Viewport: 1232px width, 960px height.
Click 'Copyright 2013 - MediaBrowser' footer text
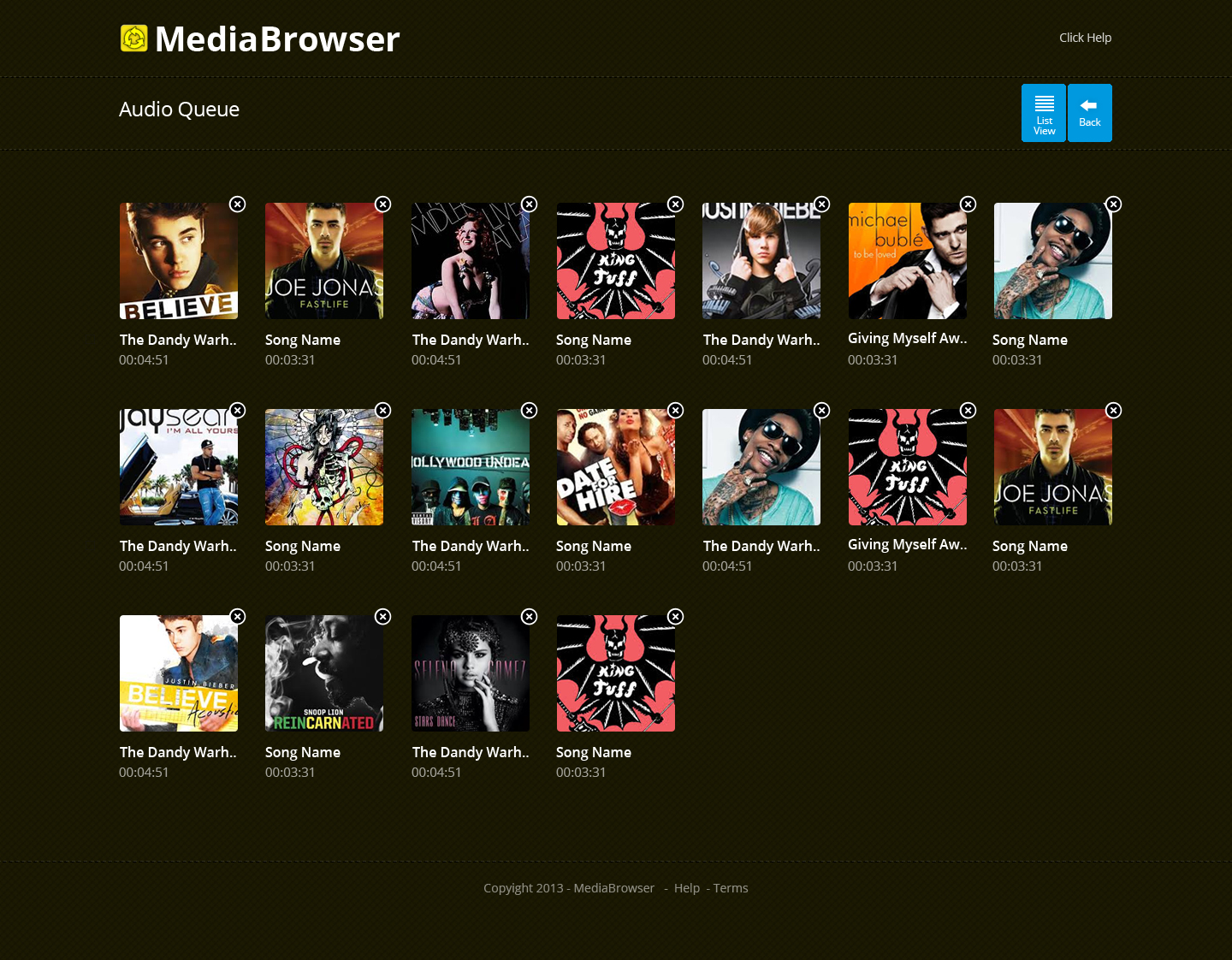pos(569,888)
